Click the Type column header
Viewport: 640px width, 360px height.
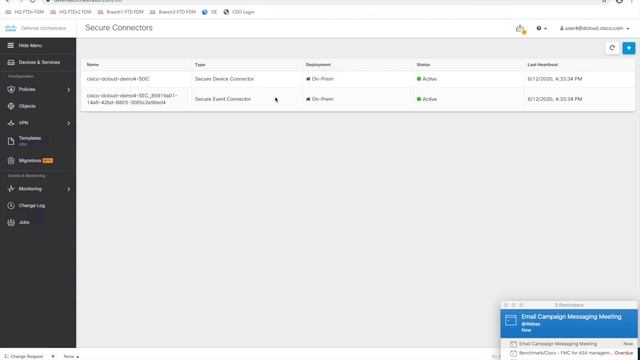click(200, 64)
